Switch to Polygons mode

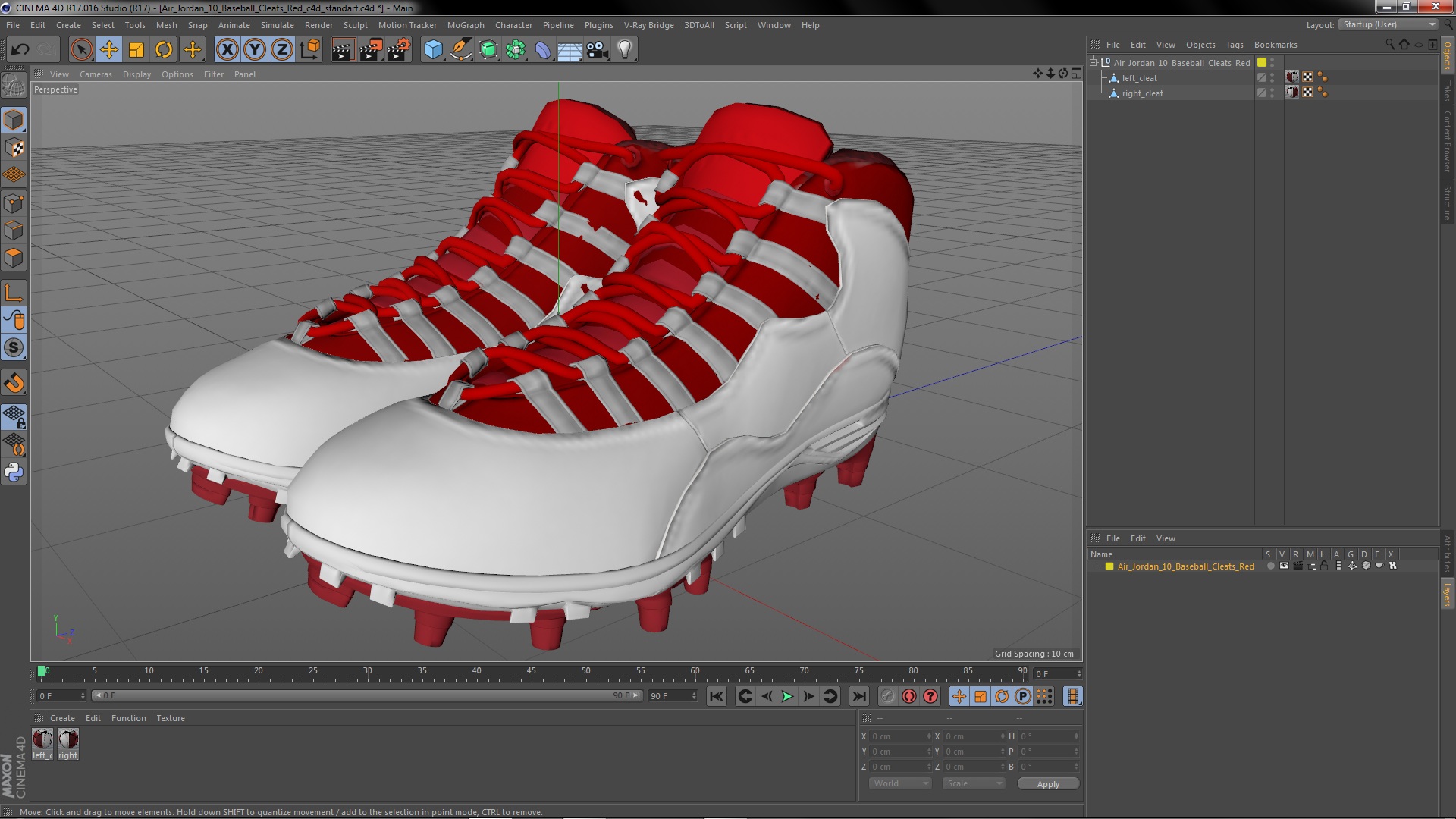[x=14, y=258]
